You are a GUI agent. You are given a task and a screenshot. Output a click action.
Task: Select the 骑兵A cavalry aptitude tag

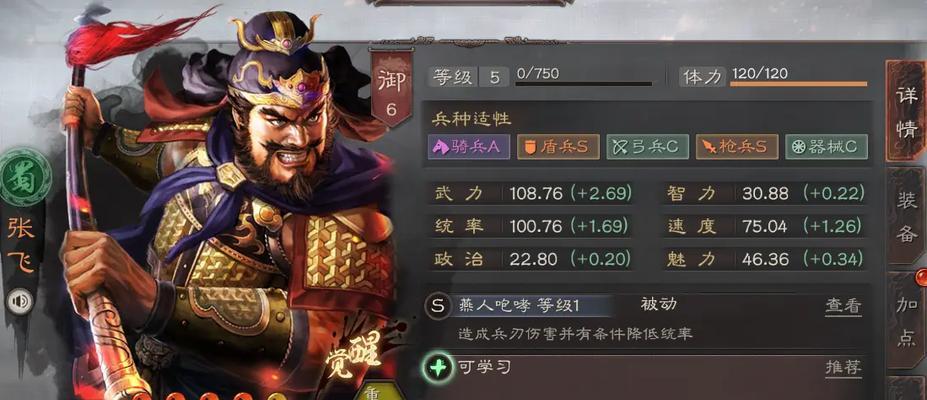click(x=468, y=147)
